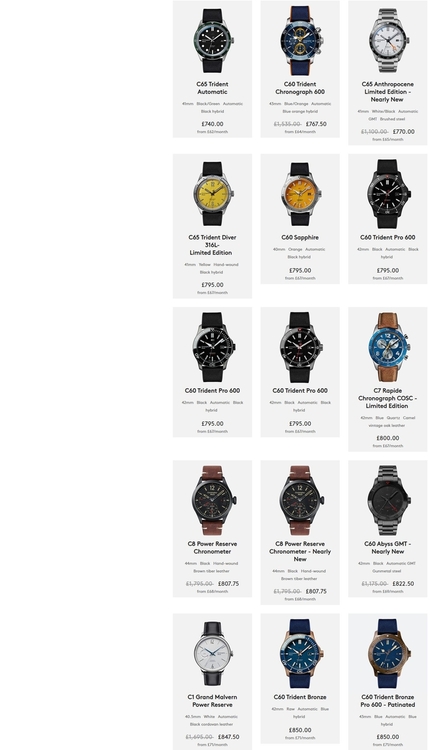This screenshot has height=750, width=430.
Task: Open the C60 Trident Chronograph 600 image
Action: 300,41
